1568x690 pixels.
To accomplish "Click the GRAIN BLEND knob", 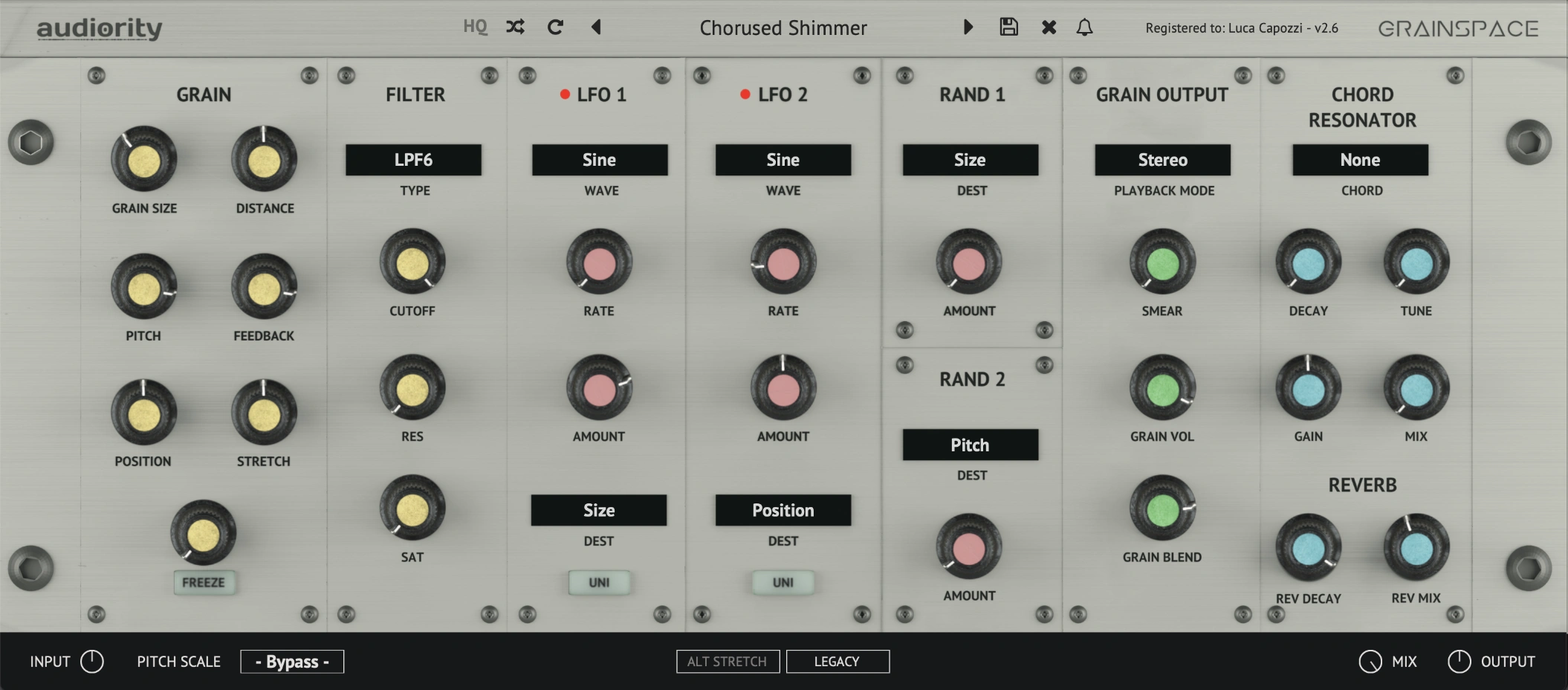I will coord(1162,509).
